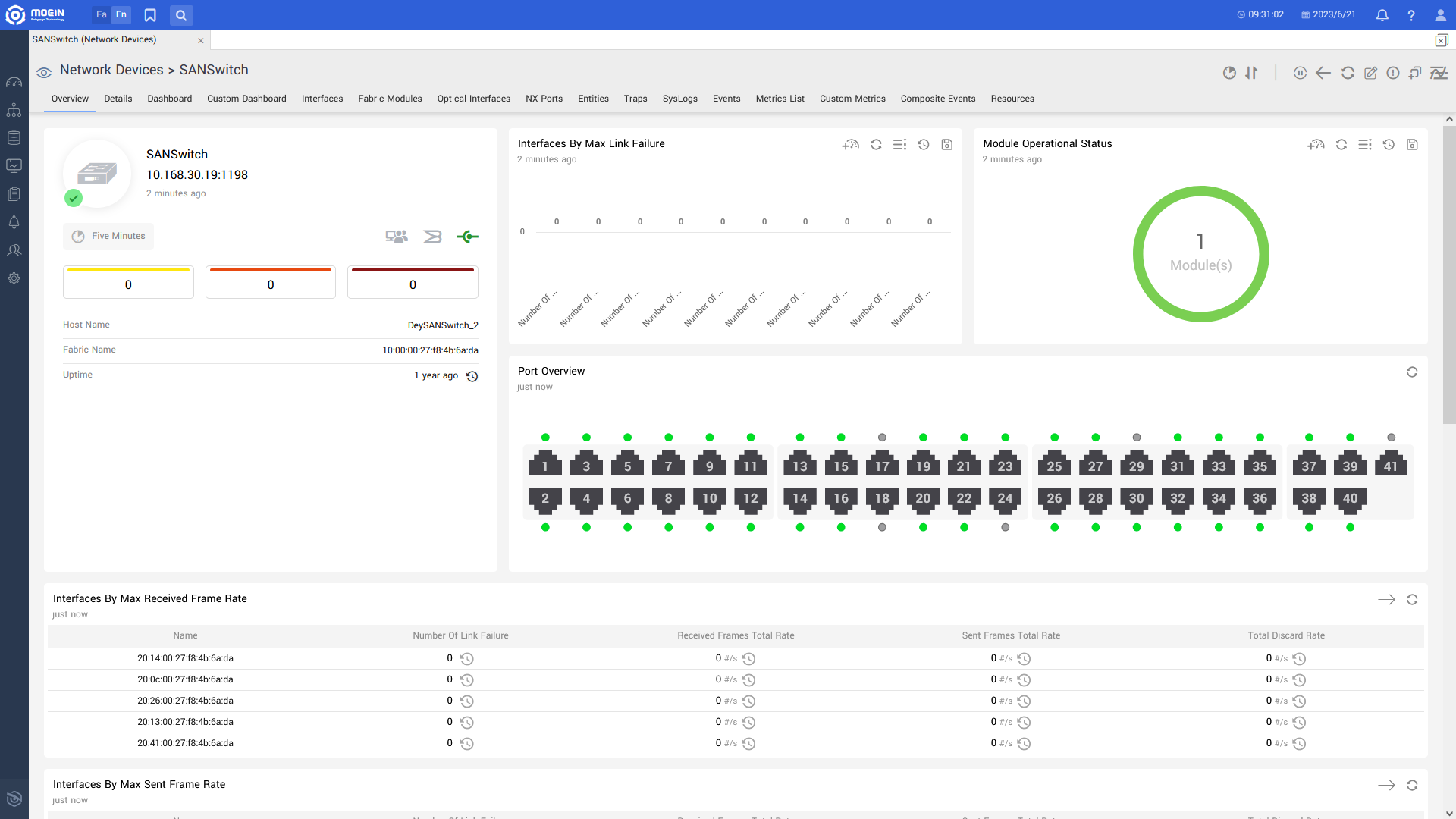Viewport: 1456px width, 819px height.
Task: Open history in Interfaces By Max Link Failure widget
Action: pos(923,144)
